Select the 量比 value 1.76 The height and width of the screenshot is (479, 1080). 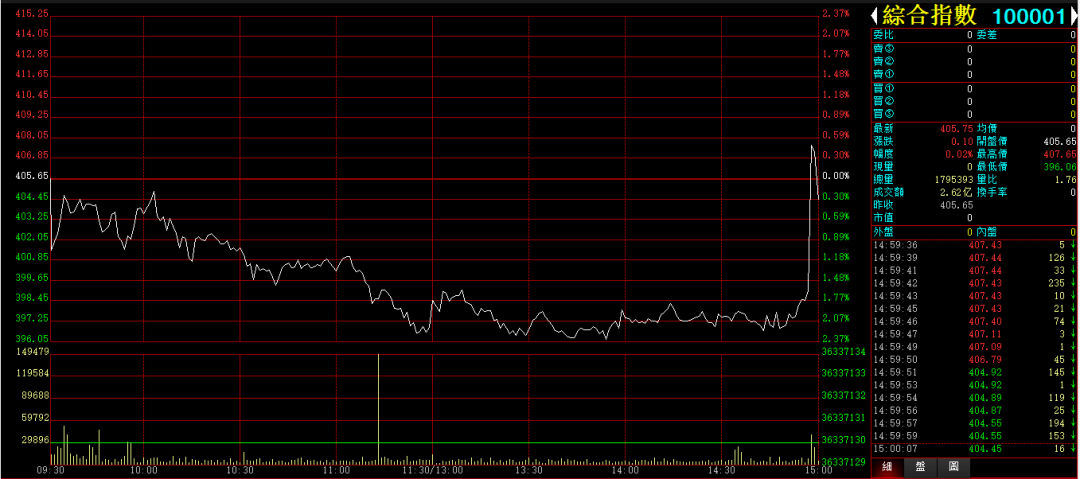click(x=1065, y=179)
